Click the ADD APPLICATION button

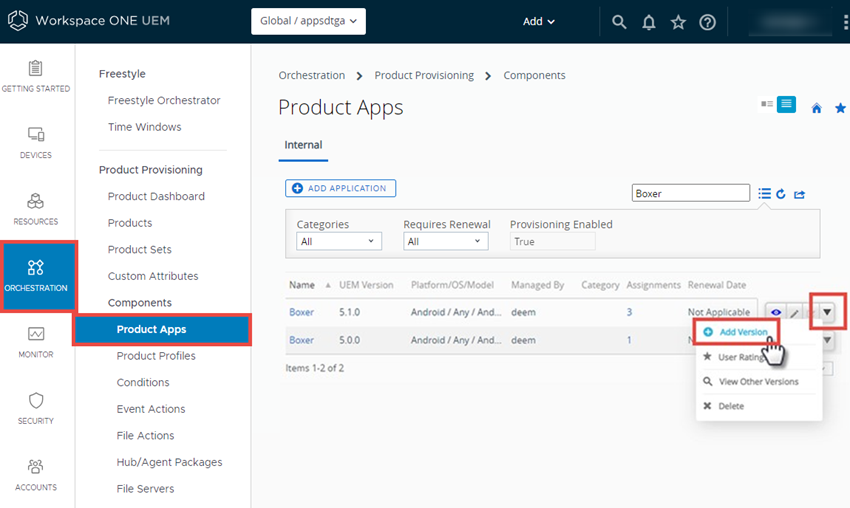[340, 188]
